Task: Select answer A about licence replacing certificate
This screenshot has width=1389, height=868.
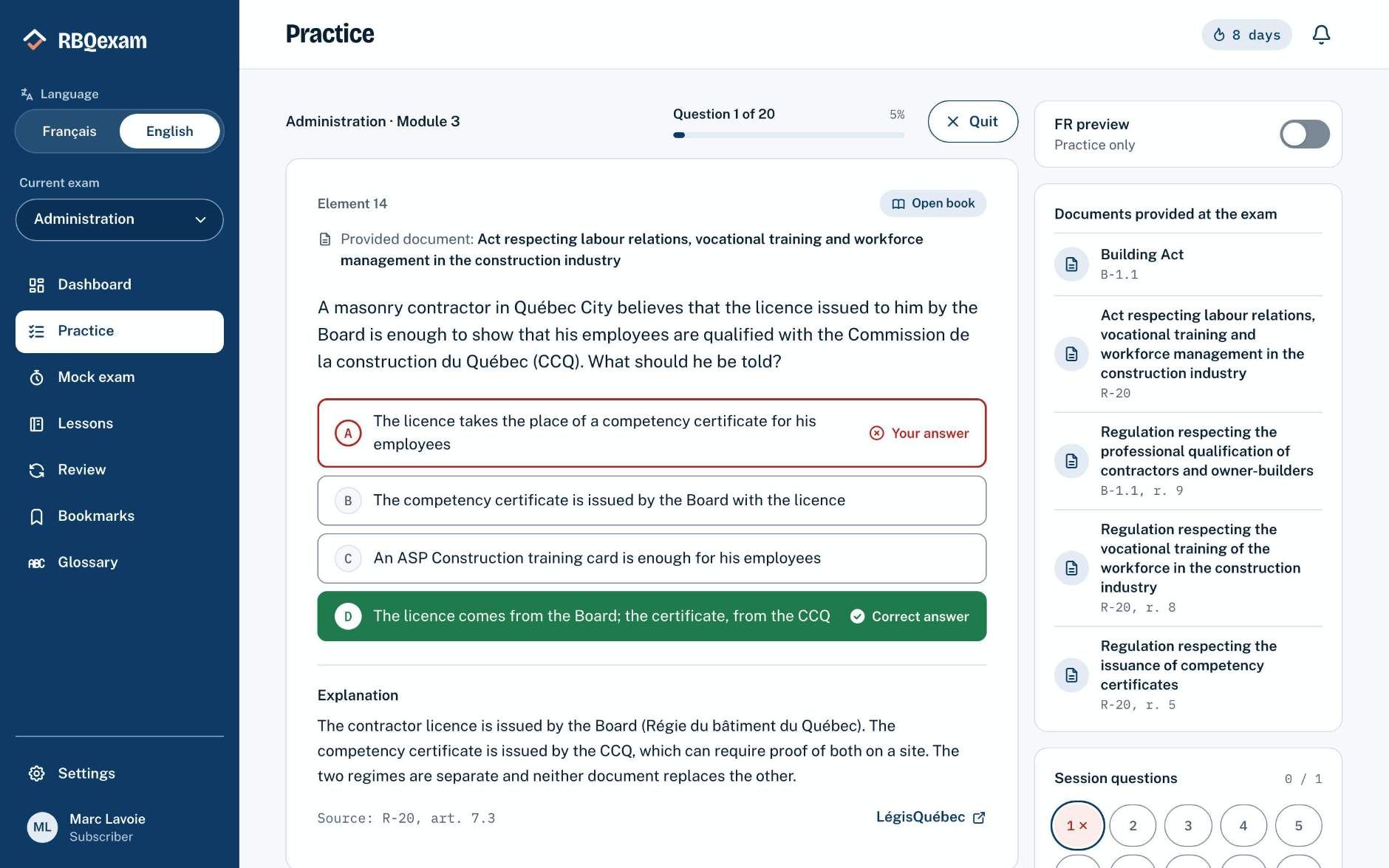Action: point(652,433)
